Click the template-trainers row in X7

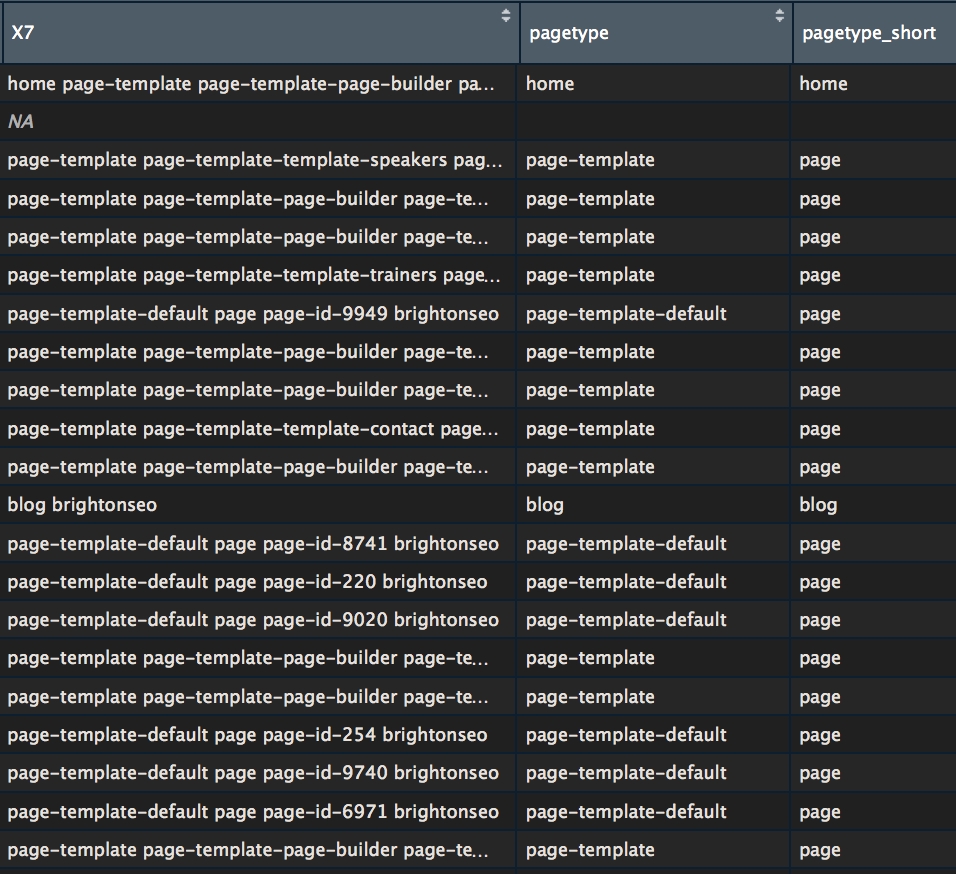254,275
